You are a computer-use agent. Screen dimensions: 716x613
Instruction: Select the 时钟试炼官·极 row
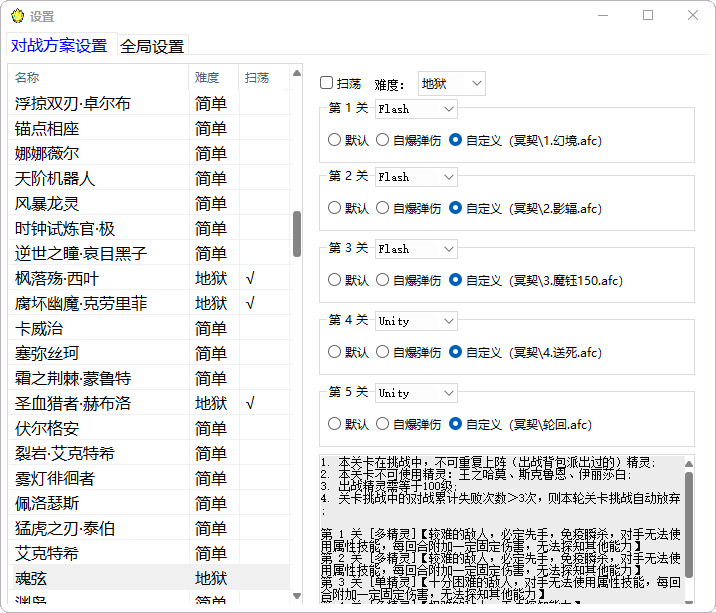click(149, 228)
